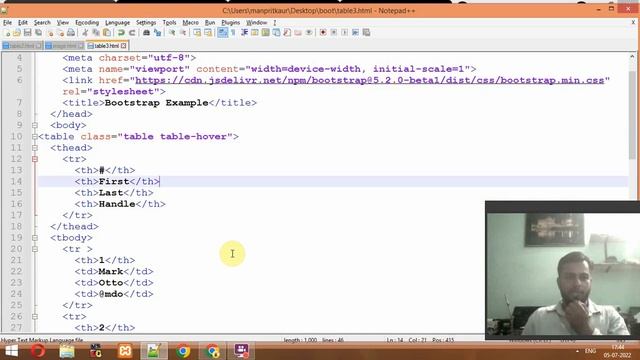The height and width of the screenshot is (360, 640).
Task: Open the User Defined Language icon
Action: coord(255,33)
